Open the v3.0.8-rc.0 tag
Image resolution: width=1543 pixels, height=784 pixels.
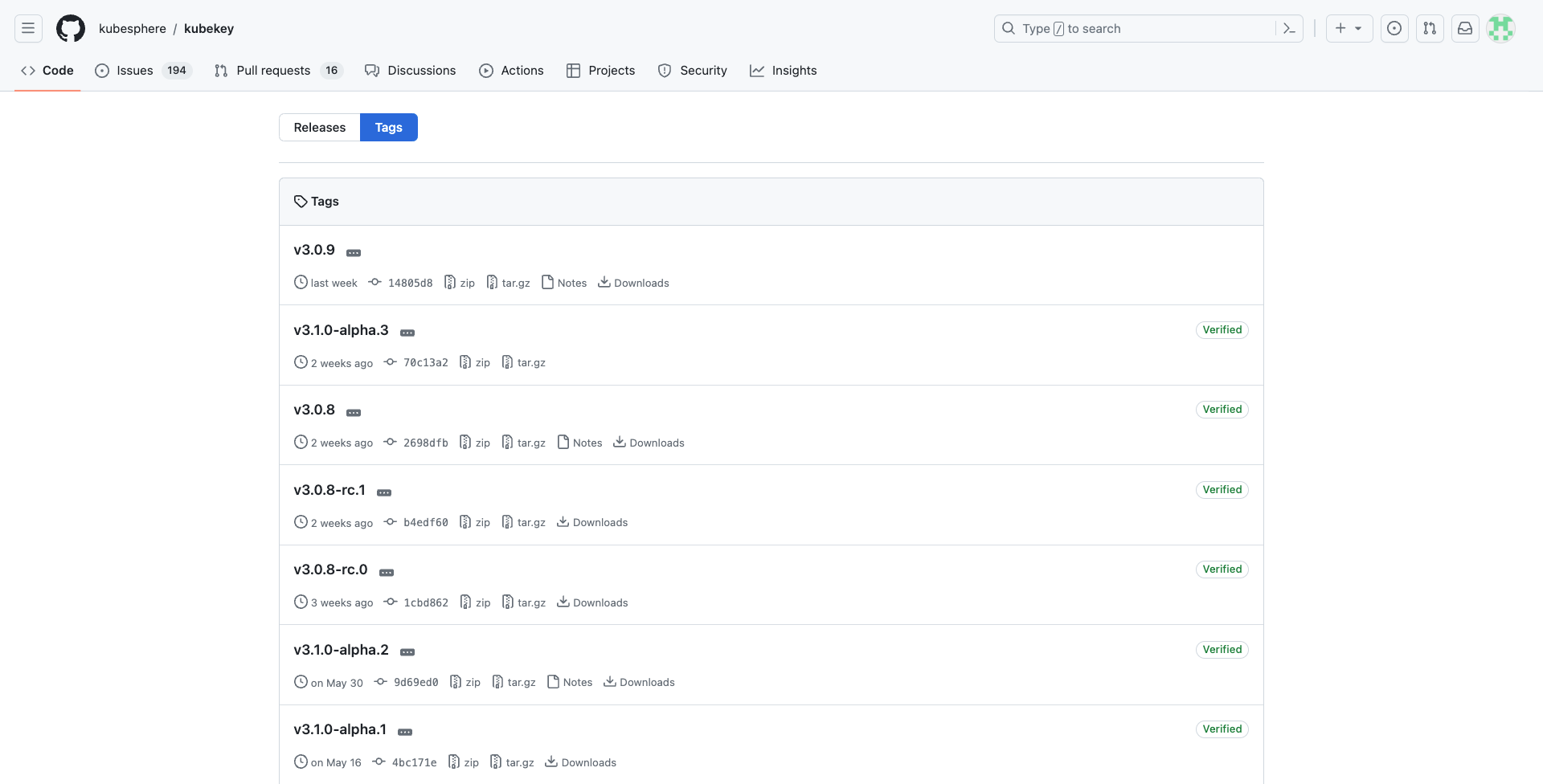tap(330, 570)
